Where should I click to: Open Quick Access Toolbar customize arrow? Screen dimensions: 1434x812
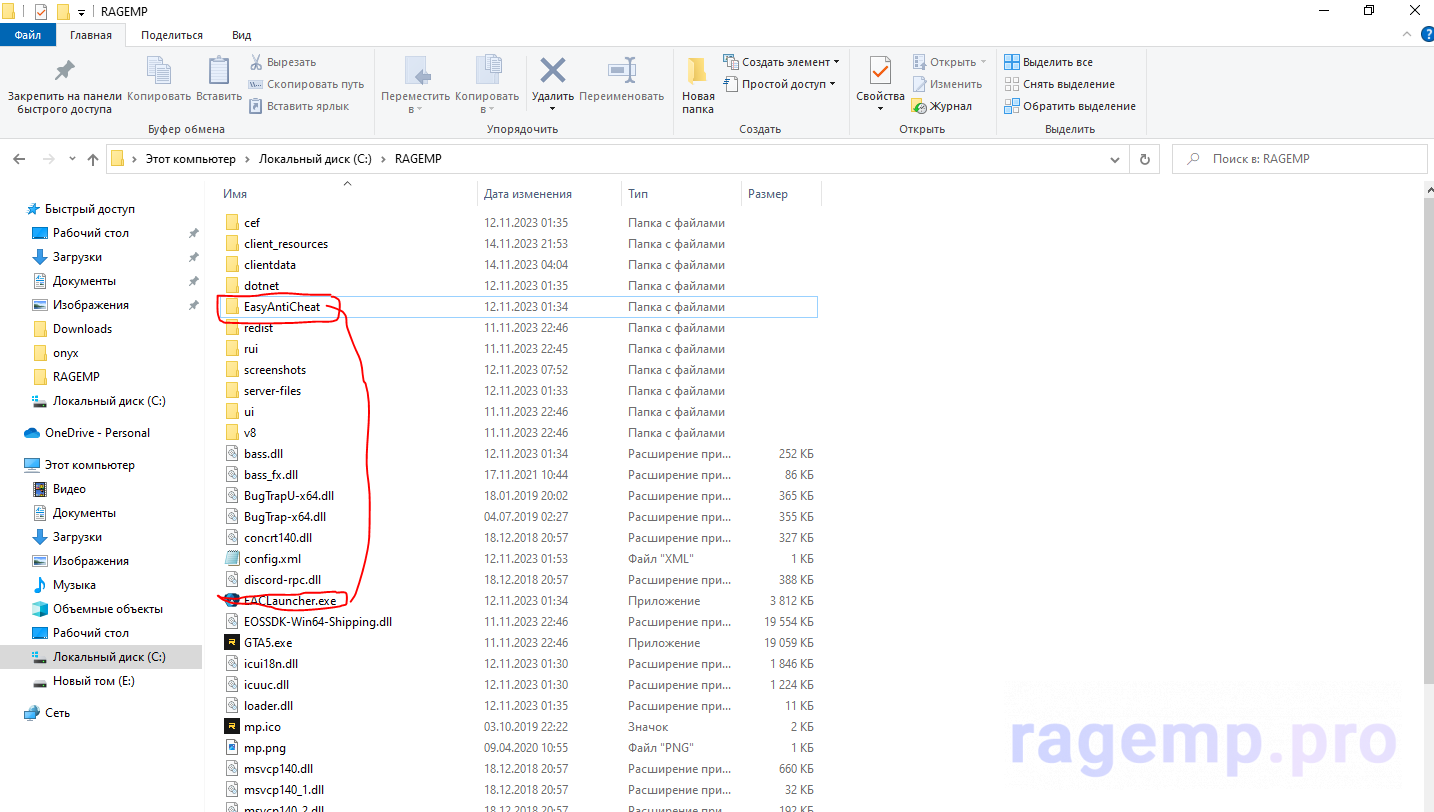coord(81,12)
